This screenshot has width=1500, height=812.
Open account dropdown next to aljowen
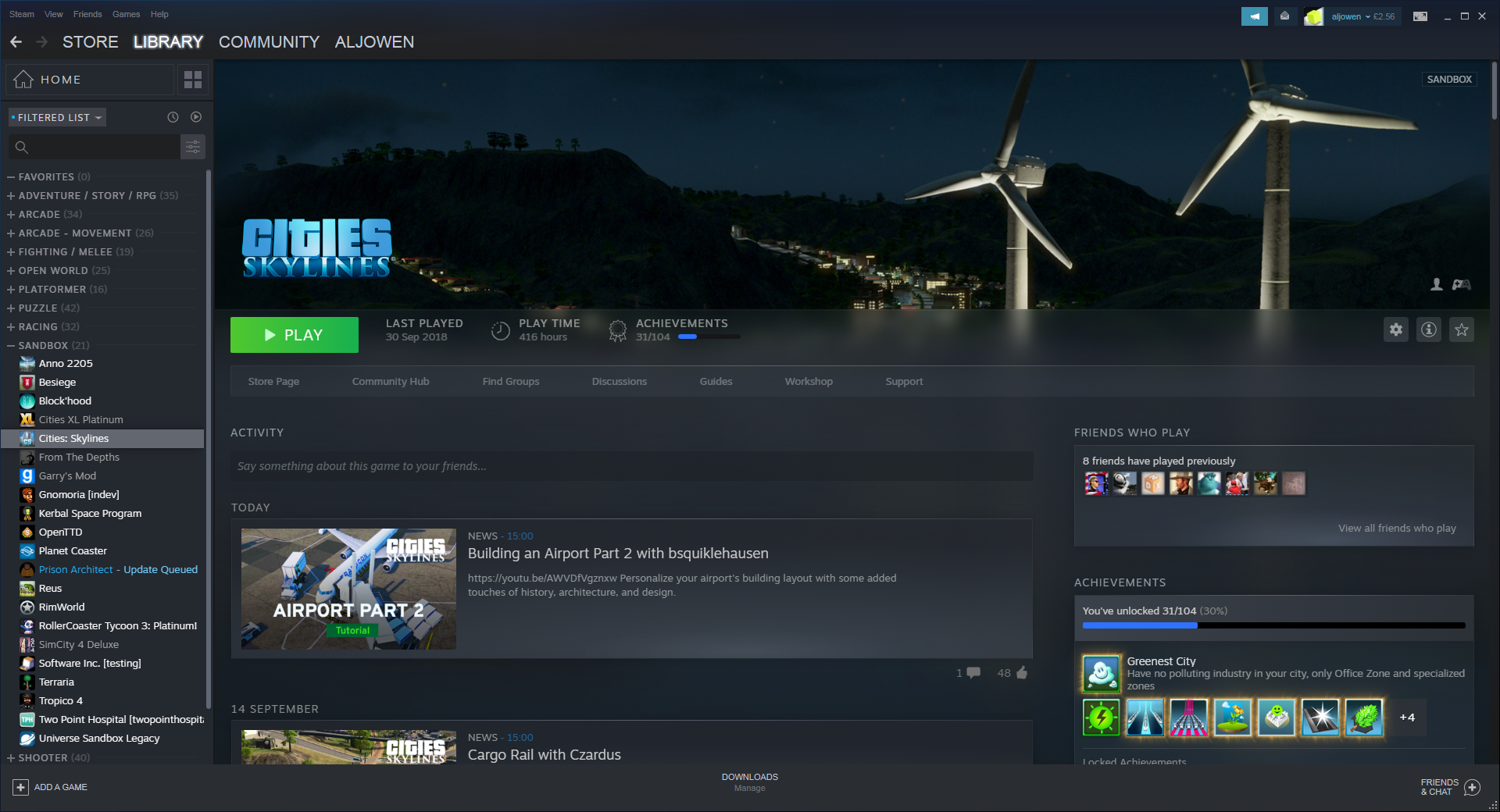[1367, 16]
